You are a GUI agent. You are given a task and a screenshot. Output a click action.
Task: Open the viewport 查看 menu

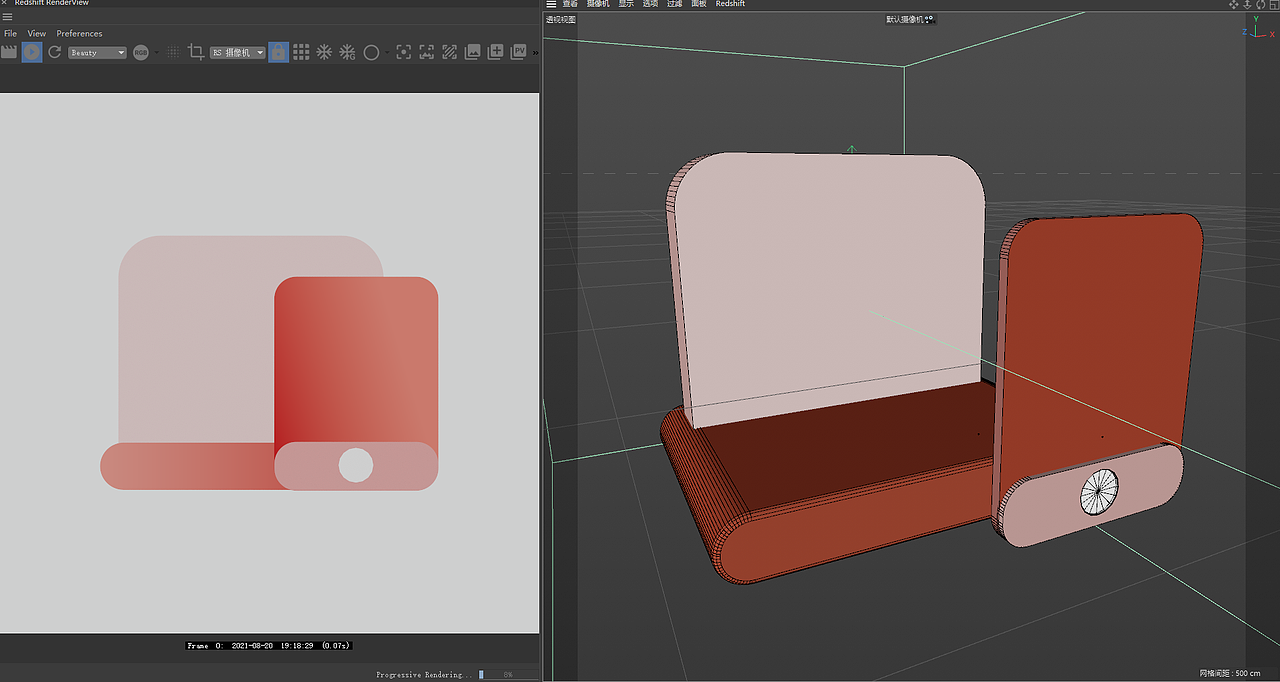[570, 4]
